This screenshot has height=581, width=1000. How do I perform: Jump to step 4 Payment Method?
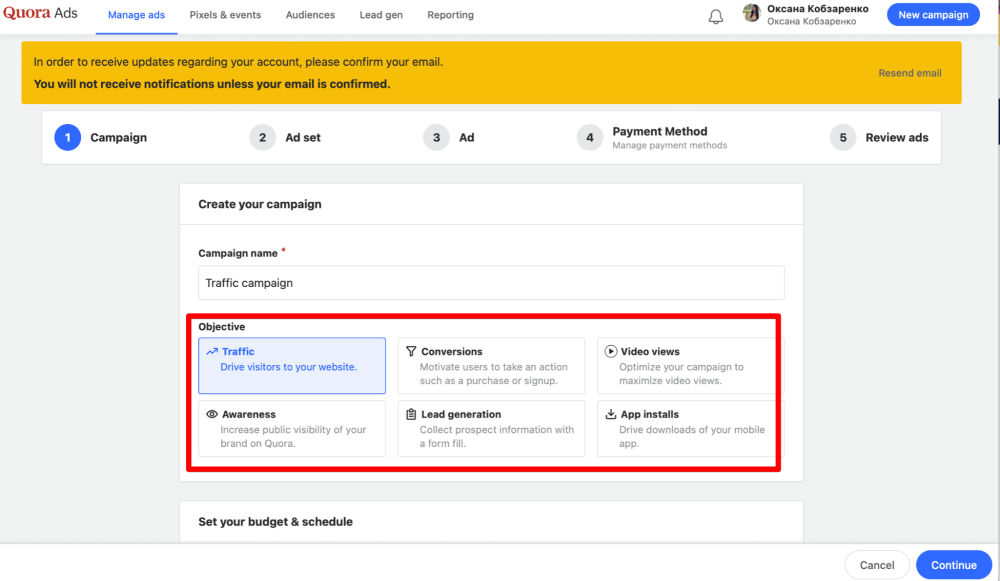[652, 137]
